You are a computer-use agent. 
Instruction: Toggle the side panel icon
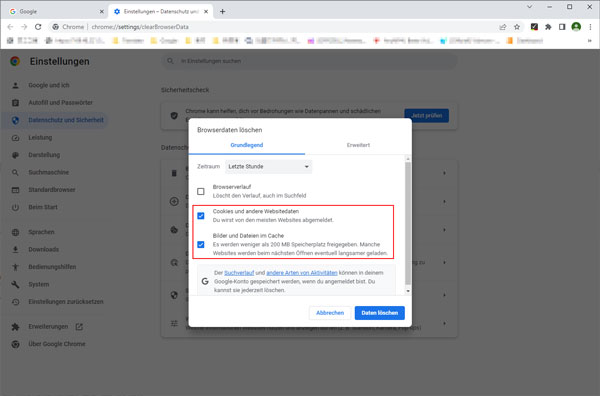pos(562,27)
